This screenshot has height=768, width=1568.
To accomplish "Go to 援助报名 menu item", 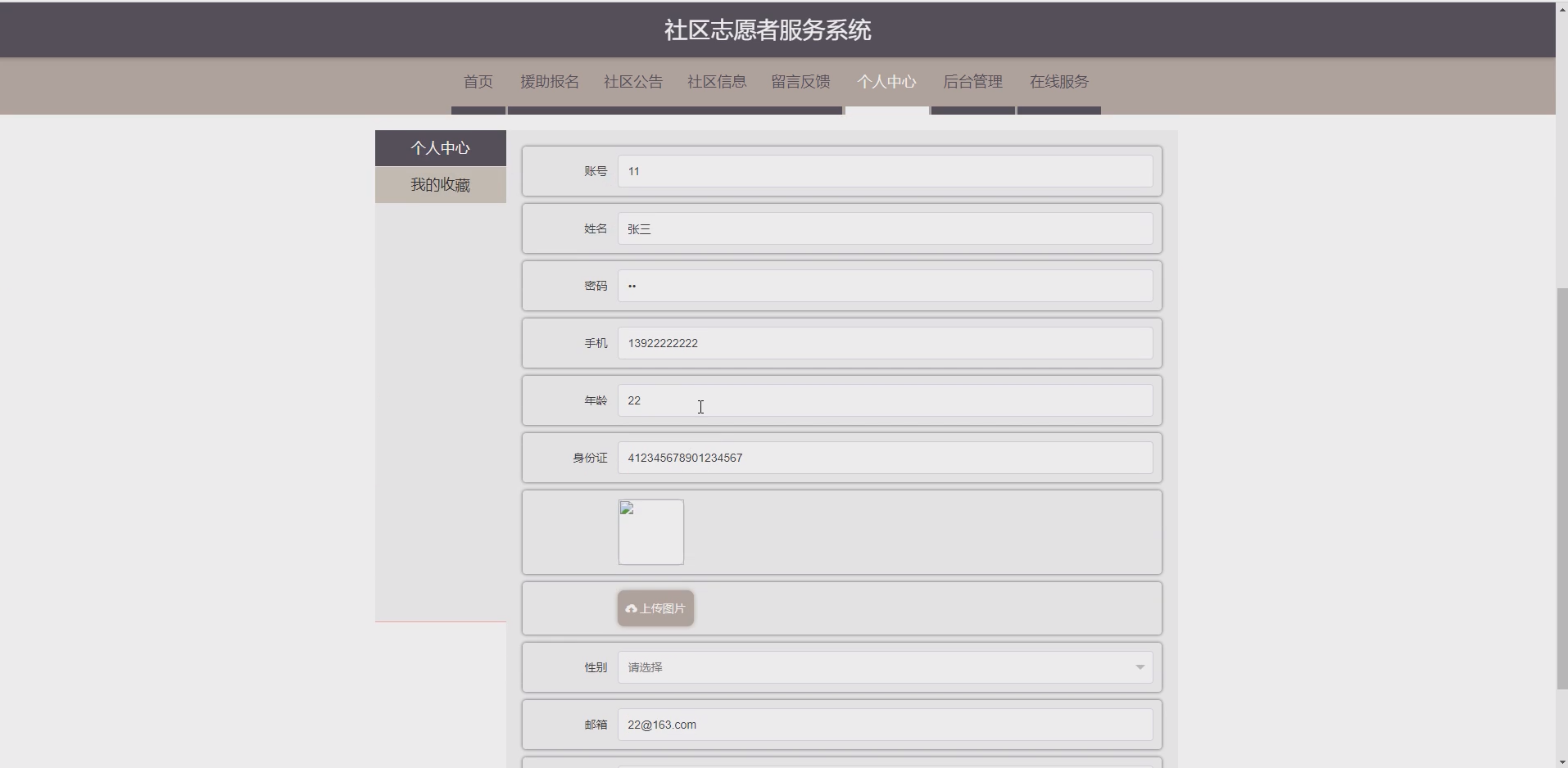I will coord(550,82).
